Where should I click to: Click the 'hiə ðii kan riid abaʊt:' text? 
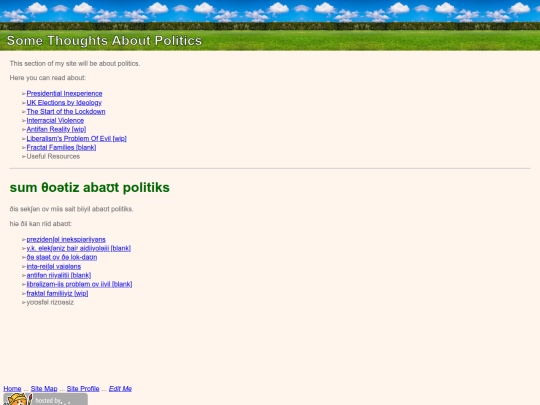pyautogui.click(x=41, y=224)
